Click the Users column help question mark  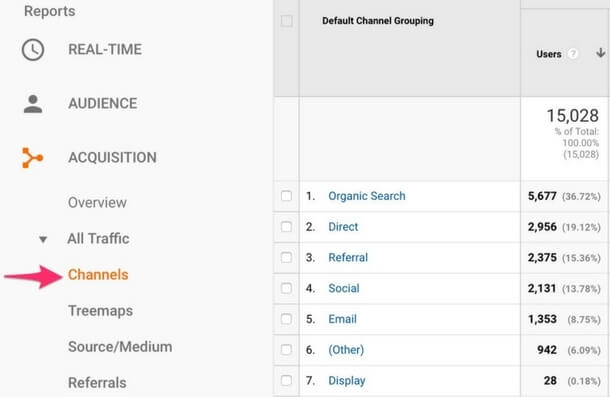coord(573,54)
